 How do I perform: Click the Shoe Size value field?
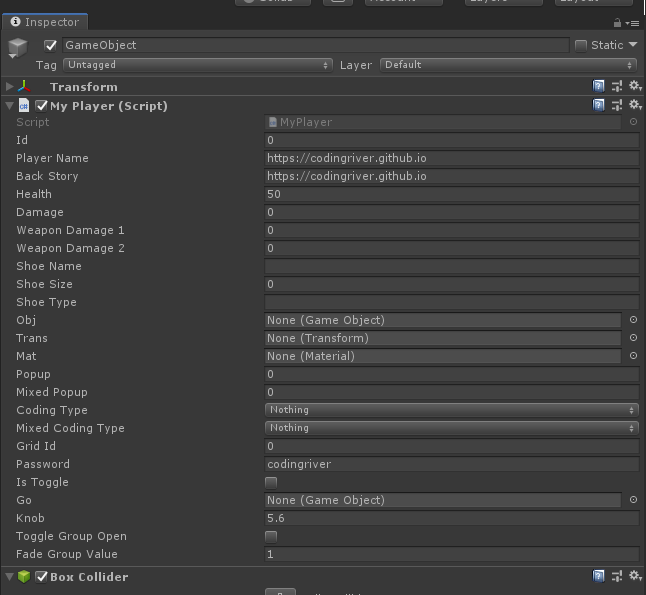(x=452, y=284)
